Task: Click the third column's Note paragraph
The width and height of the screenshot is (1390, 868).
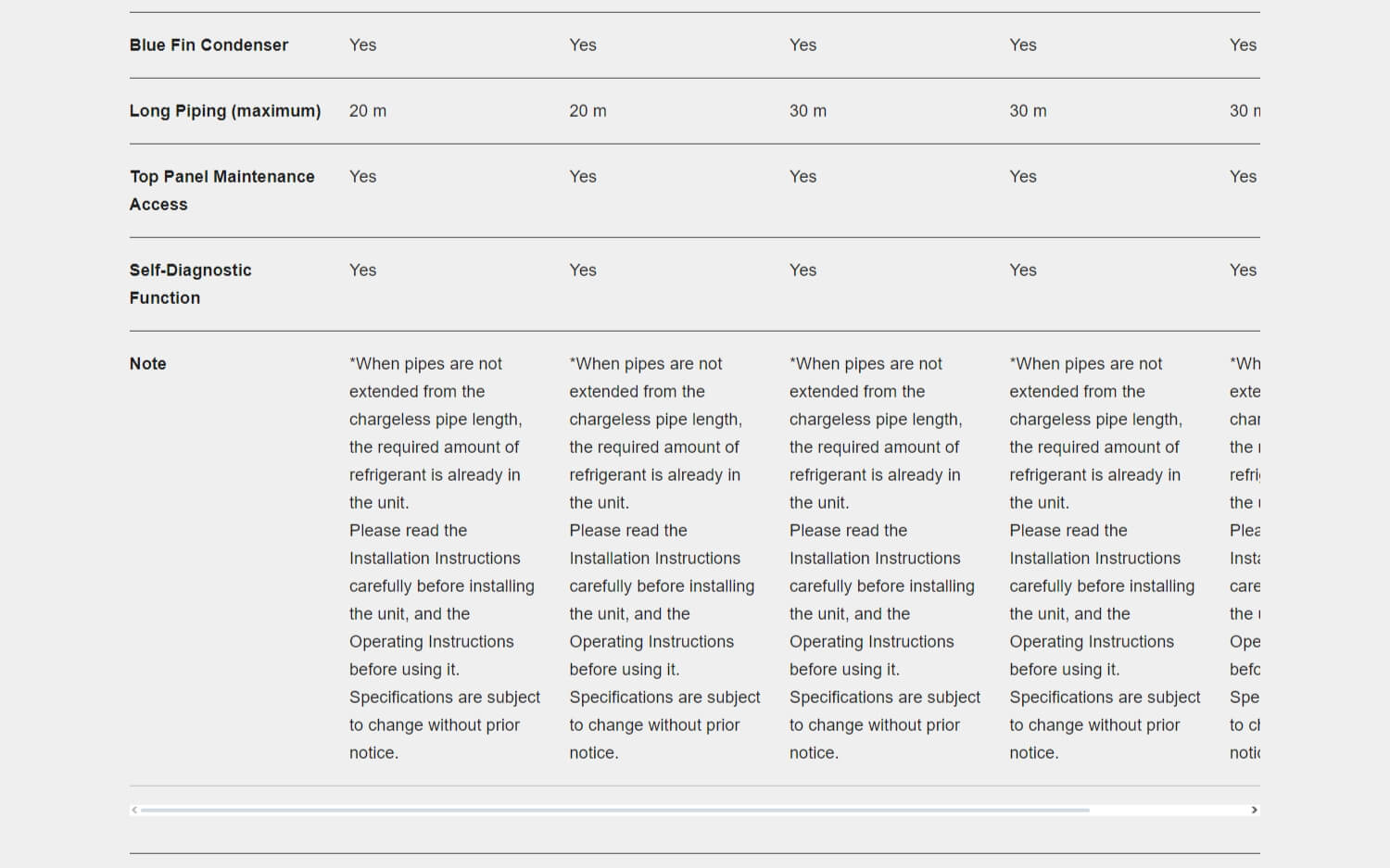Action: click(x=883, y=558)
